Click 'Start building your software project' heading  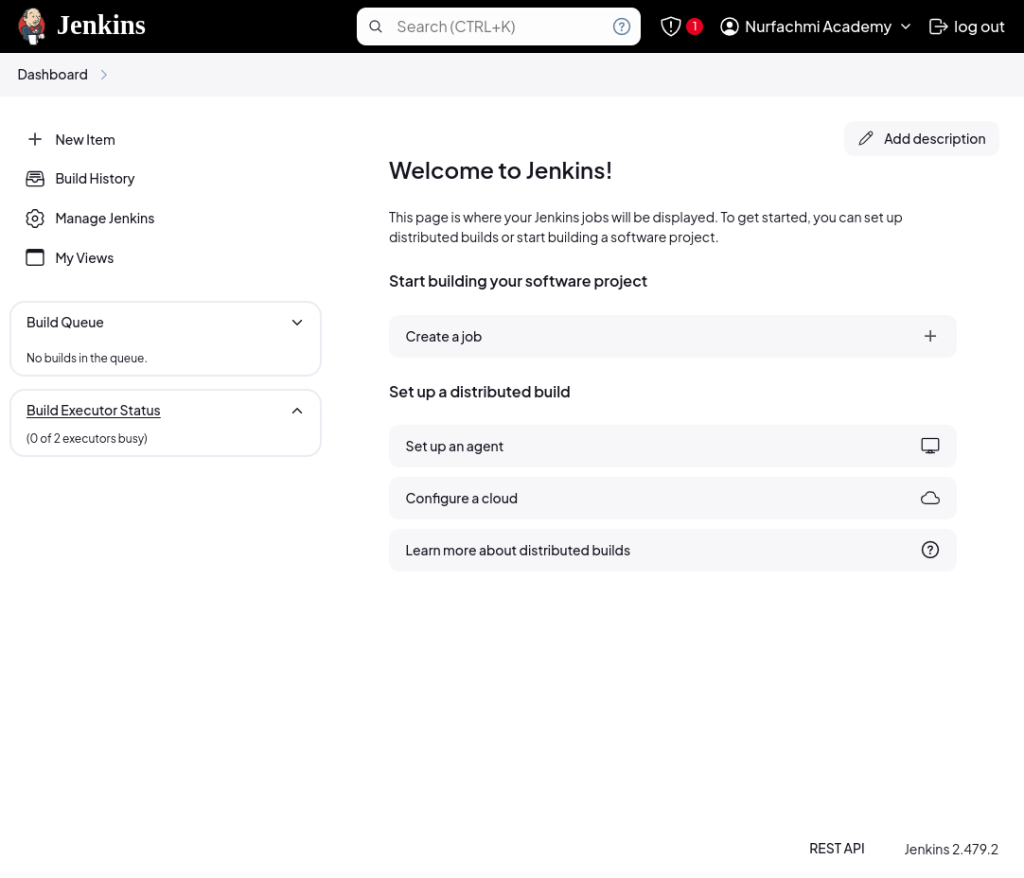[518, 282]
